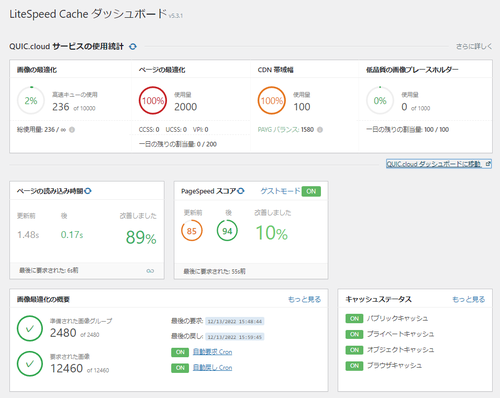Click the UCSS: 0 counter

[176, 130]
